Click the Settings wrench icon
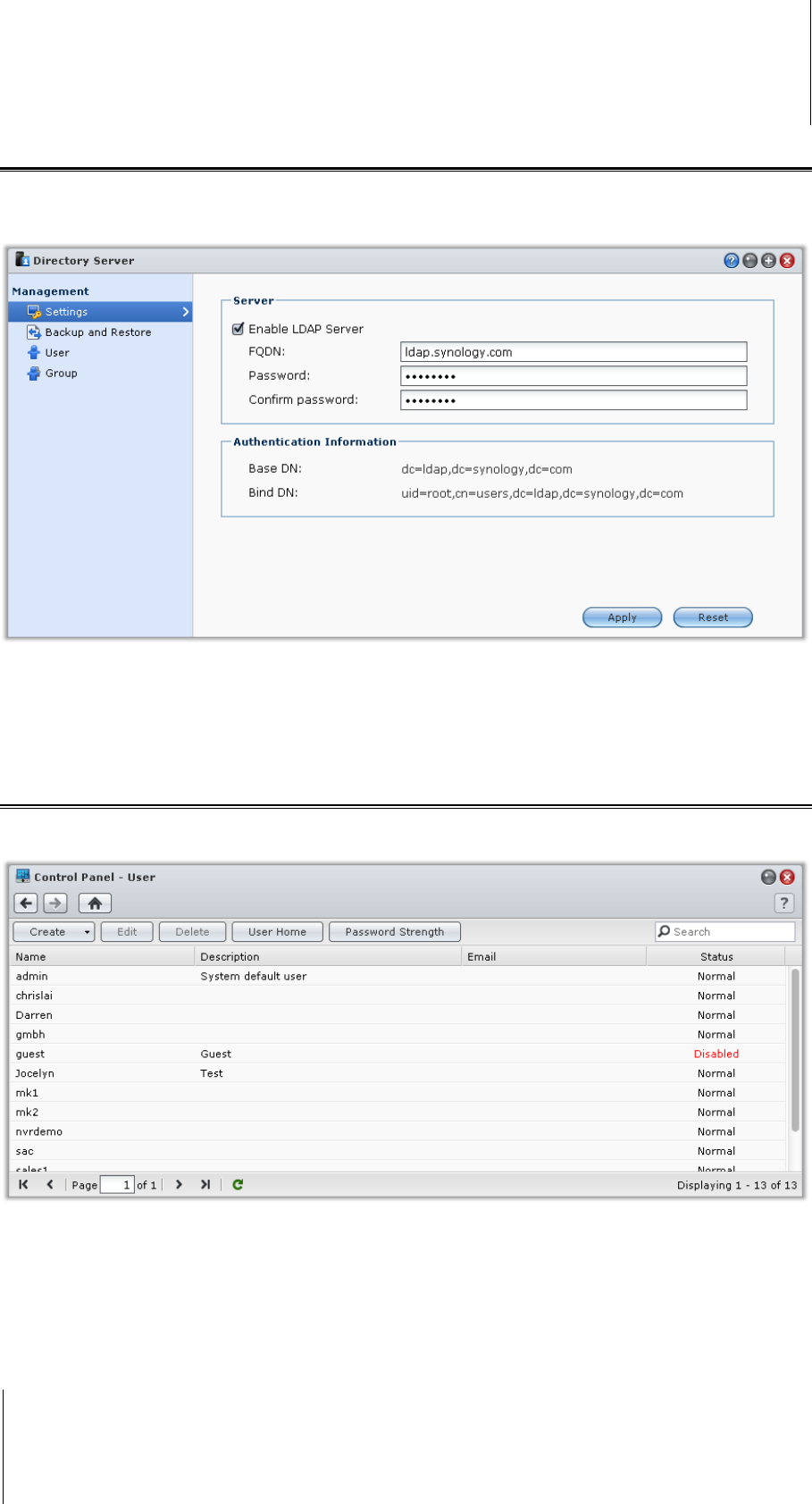This screenshot has height=1504, width=812. coord(34,312)
